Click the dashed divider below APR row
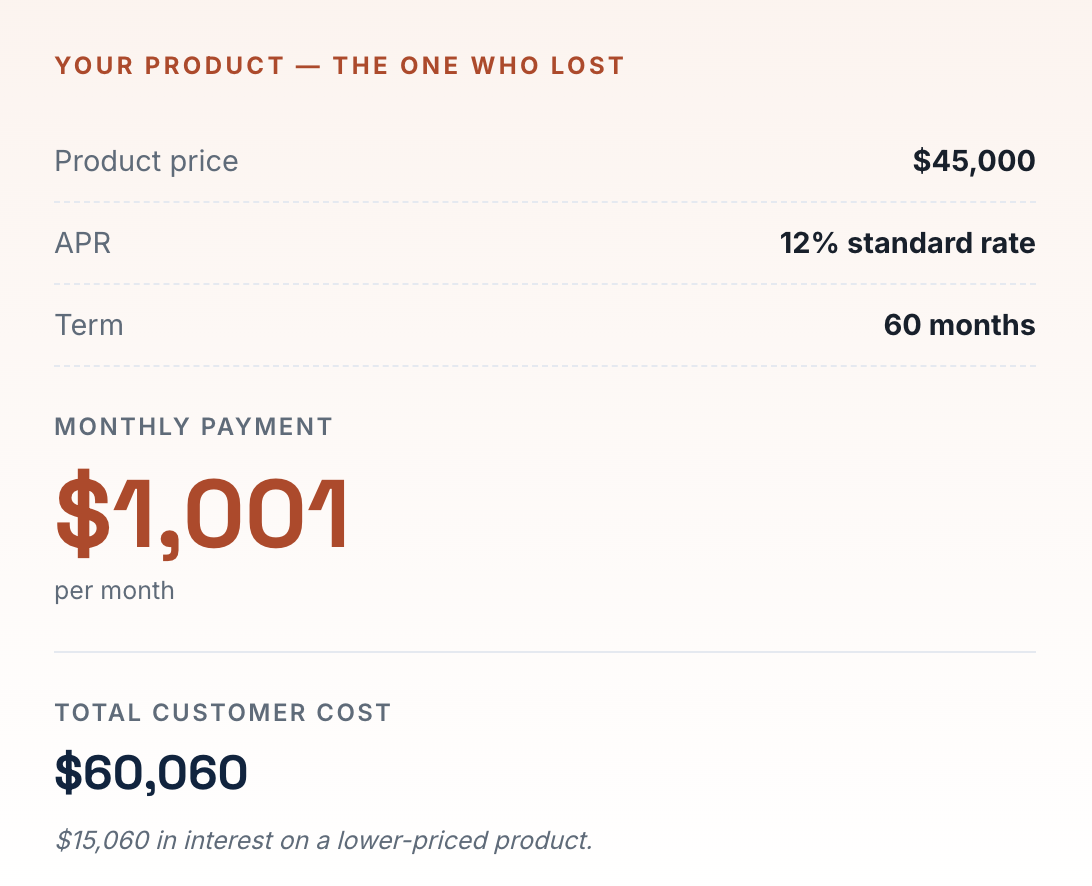 (545, 284)
